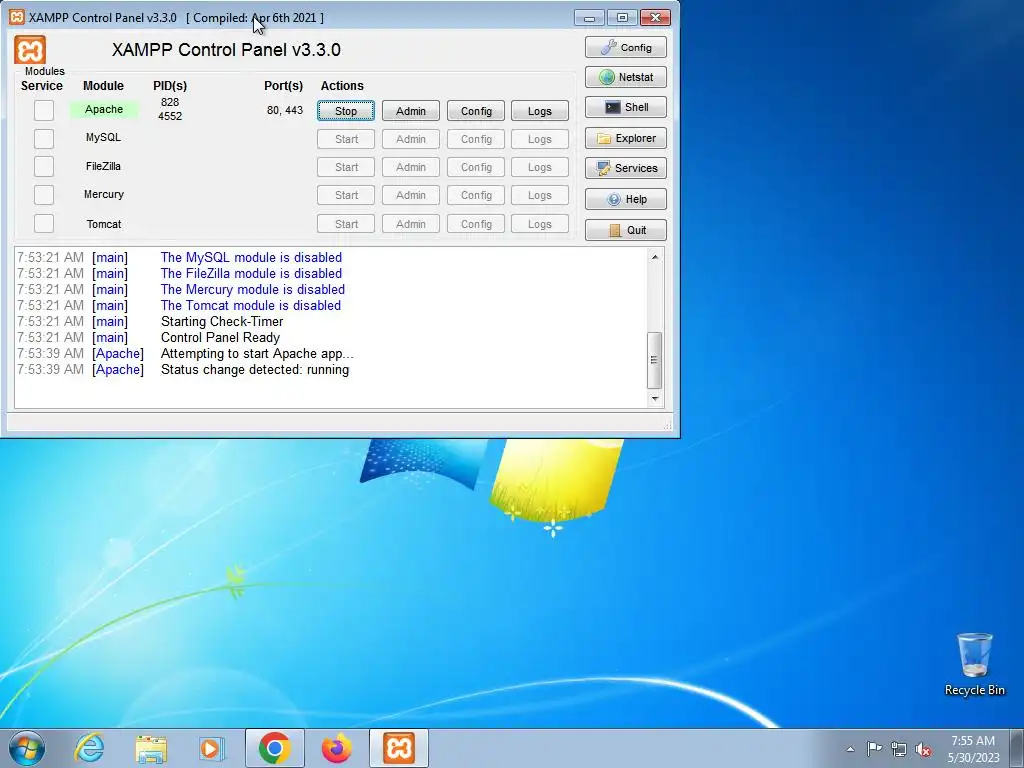Open the Apache row Config button

tap(476, 111)
